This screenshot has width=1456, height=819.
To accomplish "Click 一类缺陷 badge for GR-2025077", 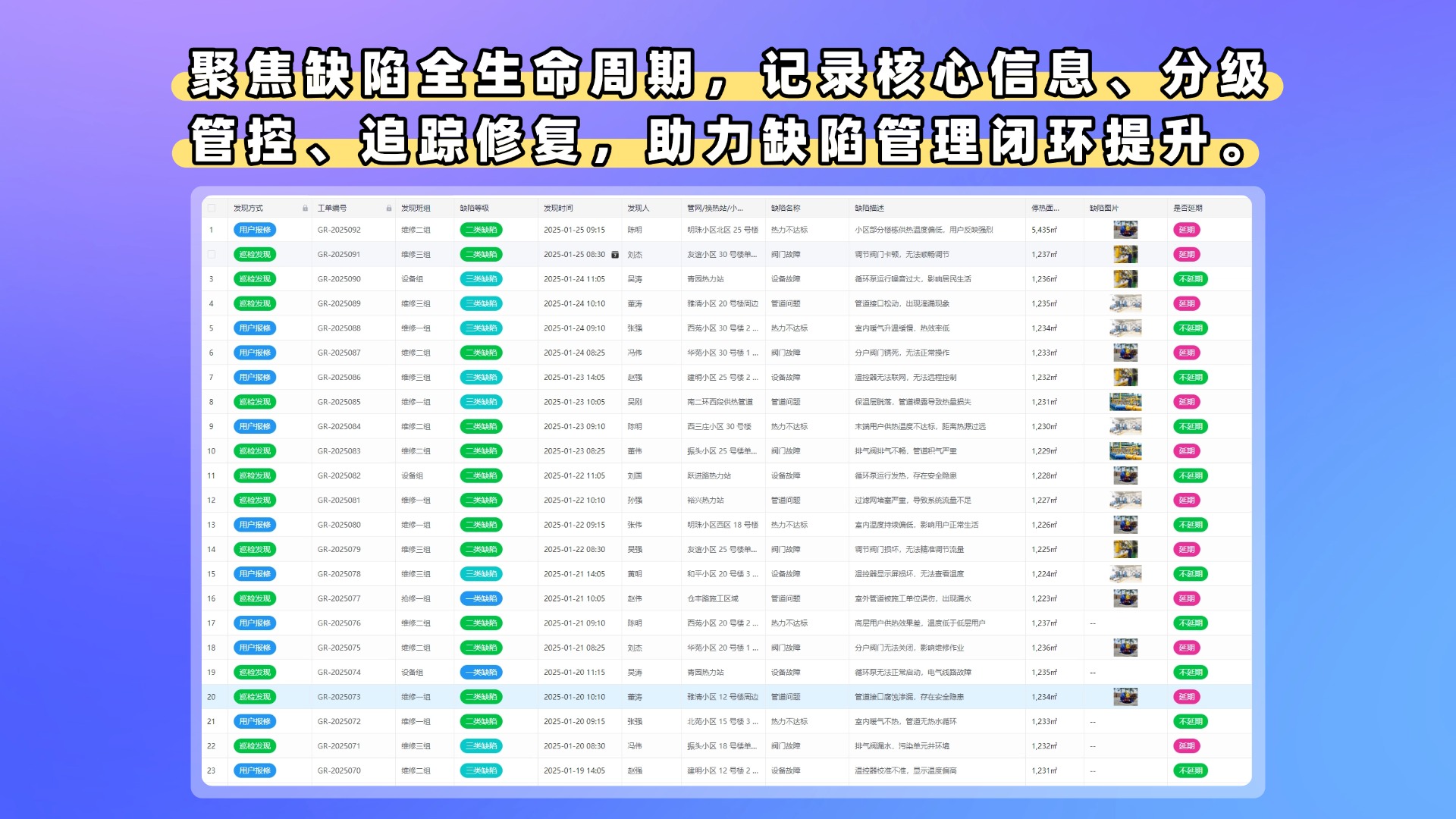I will 481,598.
